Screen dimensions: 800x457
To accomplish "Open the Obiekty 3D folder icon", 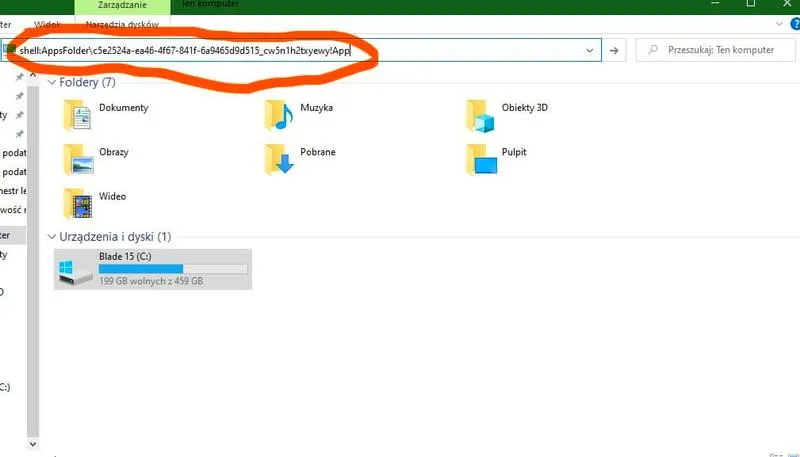I will pos(480,116).
